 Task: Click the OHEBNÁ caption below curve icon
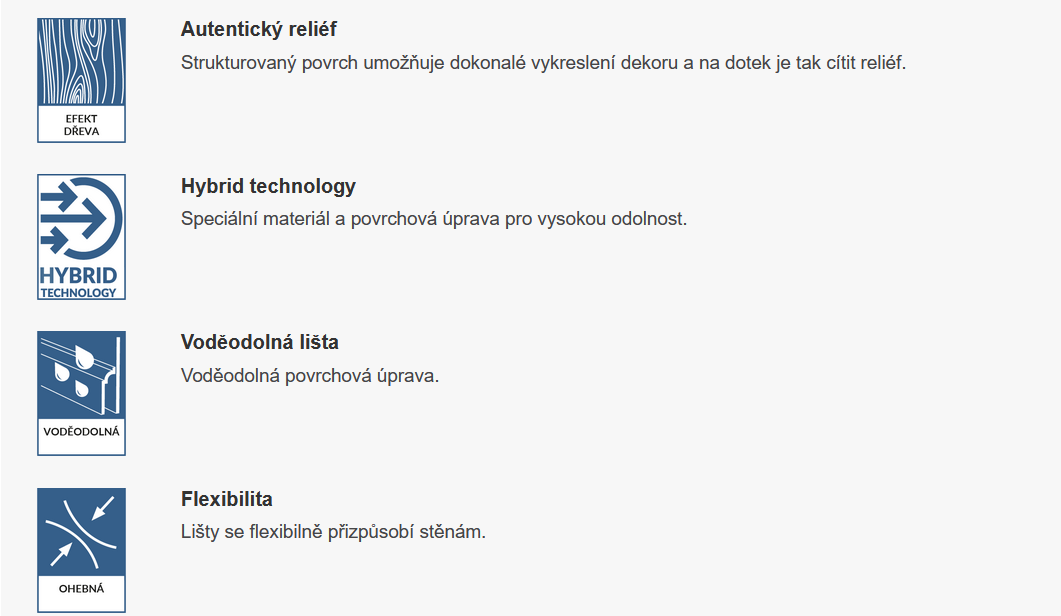pos(81,588)
